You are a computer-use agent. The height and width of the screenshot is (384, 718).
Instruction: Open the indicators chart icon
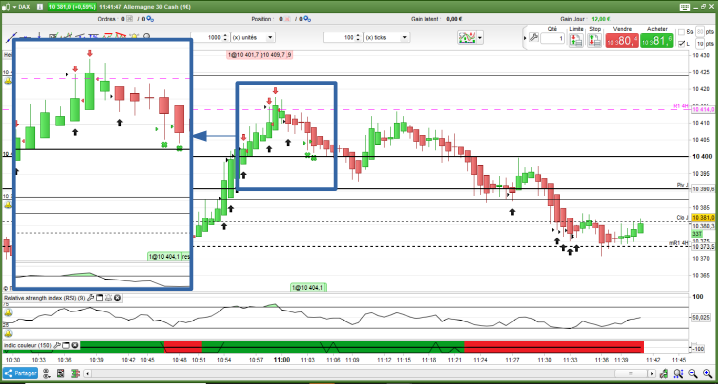coord(467,37)
